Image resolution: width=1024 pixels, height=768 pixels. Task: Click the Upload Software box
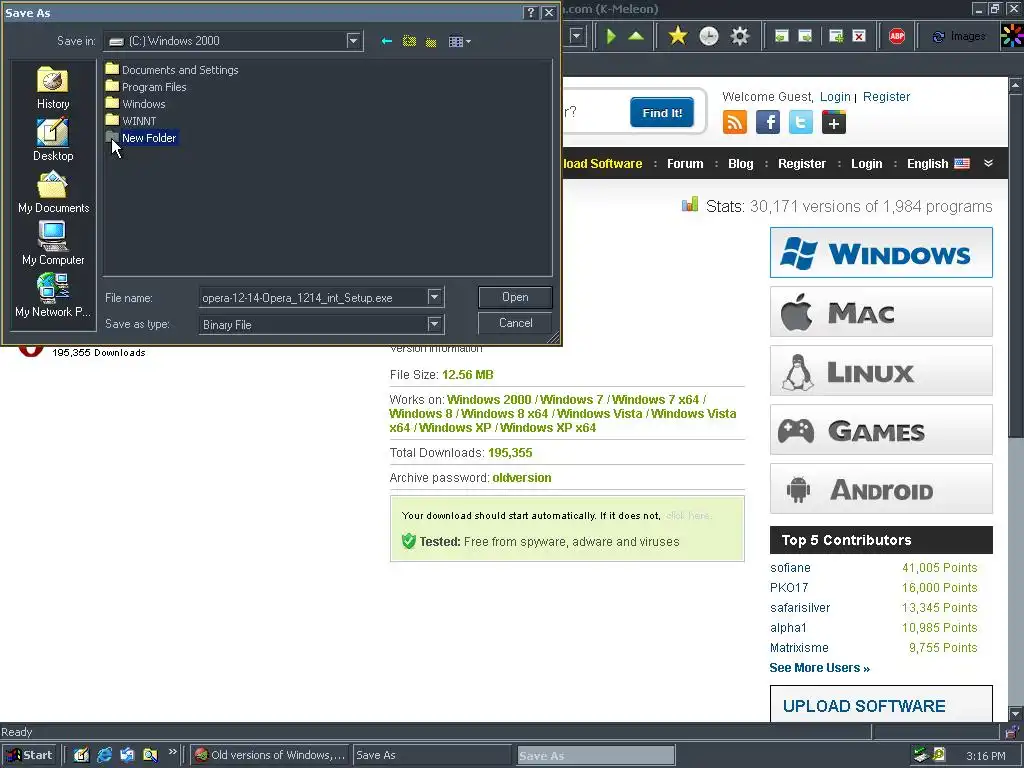tap(881, 704)
